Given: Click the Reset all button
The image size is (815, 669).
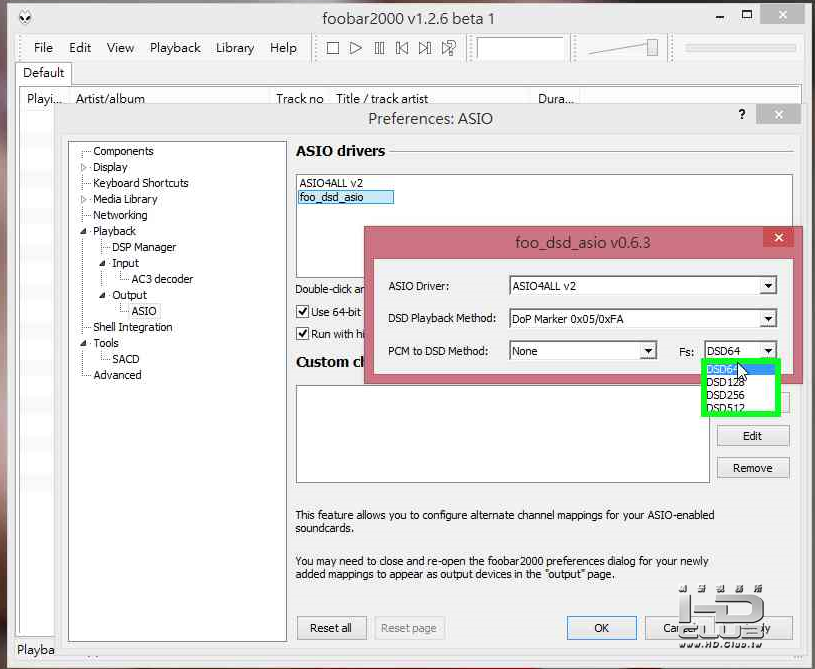Looking at the screenshot, I should (x=331, y=628).
